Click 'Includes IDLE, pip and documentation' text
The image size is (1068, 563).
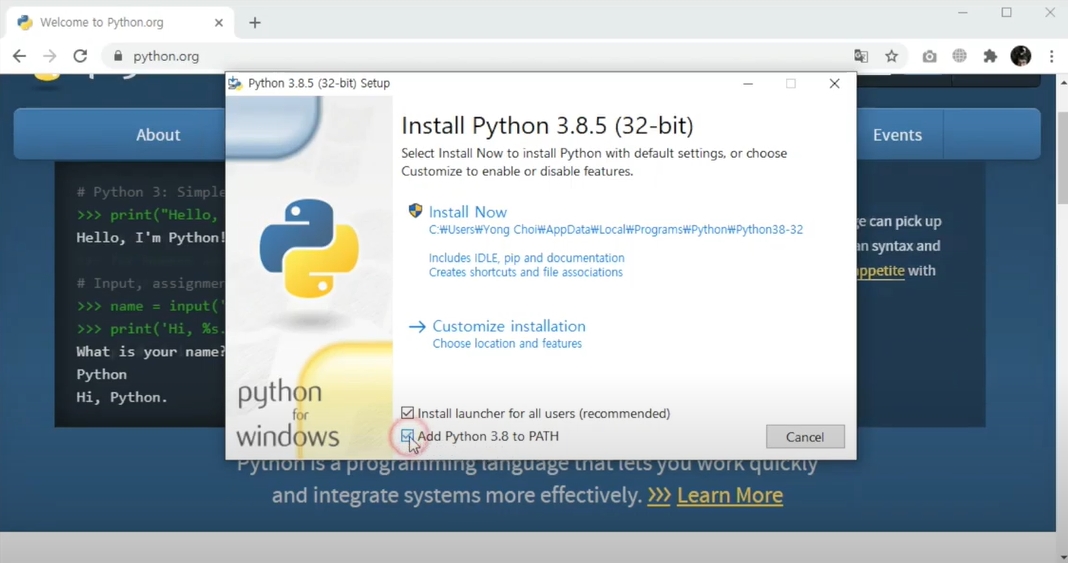[x=527, y=258]
